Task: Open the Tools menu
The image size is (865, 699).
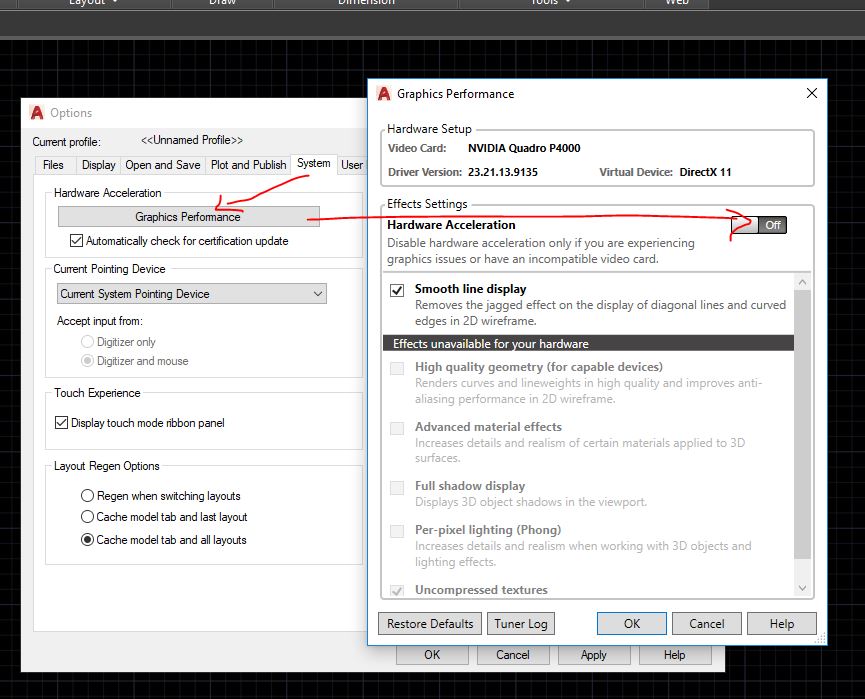Action: click(x=543, y=3)
